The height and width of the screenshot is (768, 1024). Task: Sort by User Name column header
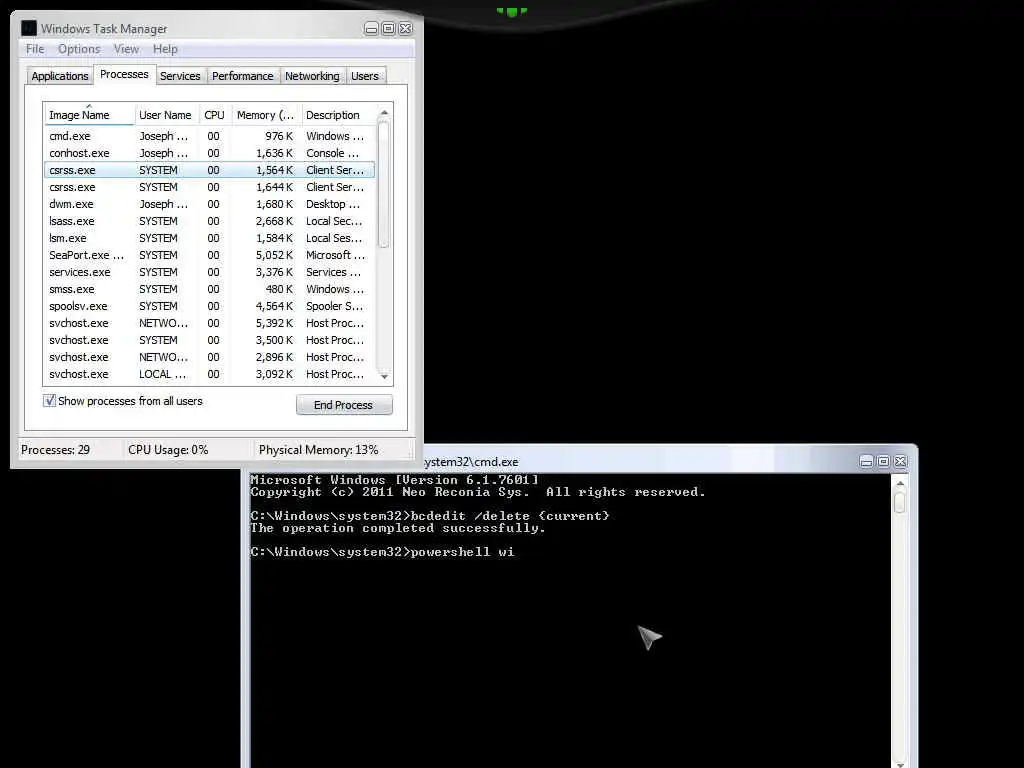pos(166,115)
